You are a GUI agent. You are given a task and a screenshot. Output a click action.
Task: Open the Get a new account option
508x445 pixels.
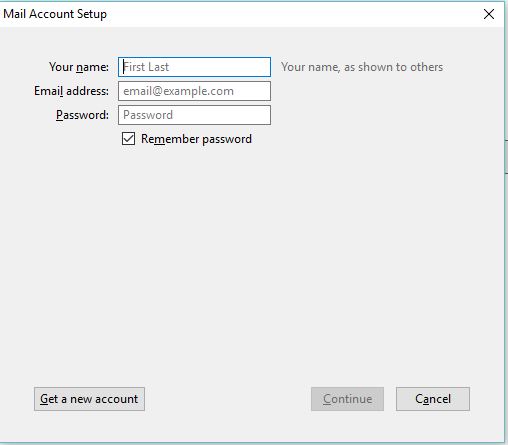(89, 399)
